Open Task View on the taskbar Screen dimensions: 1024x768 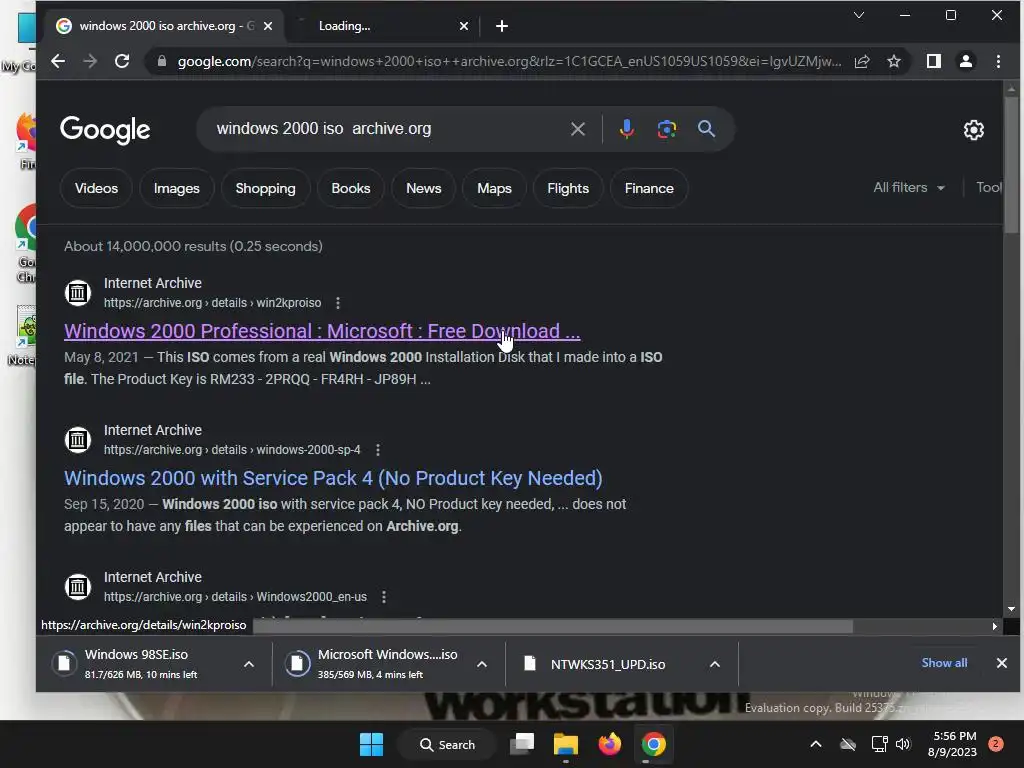click(522, 744)
